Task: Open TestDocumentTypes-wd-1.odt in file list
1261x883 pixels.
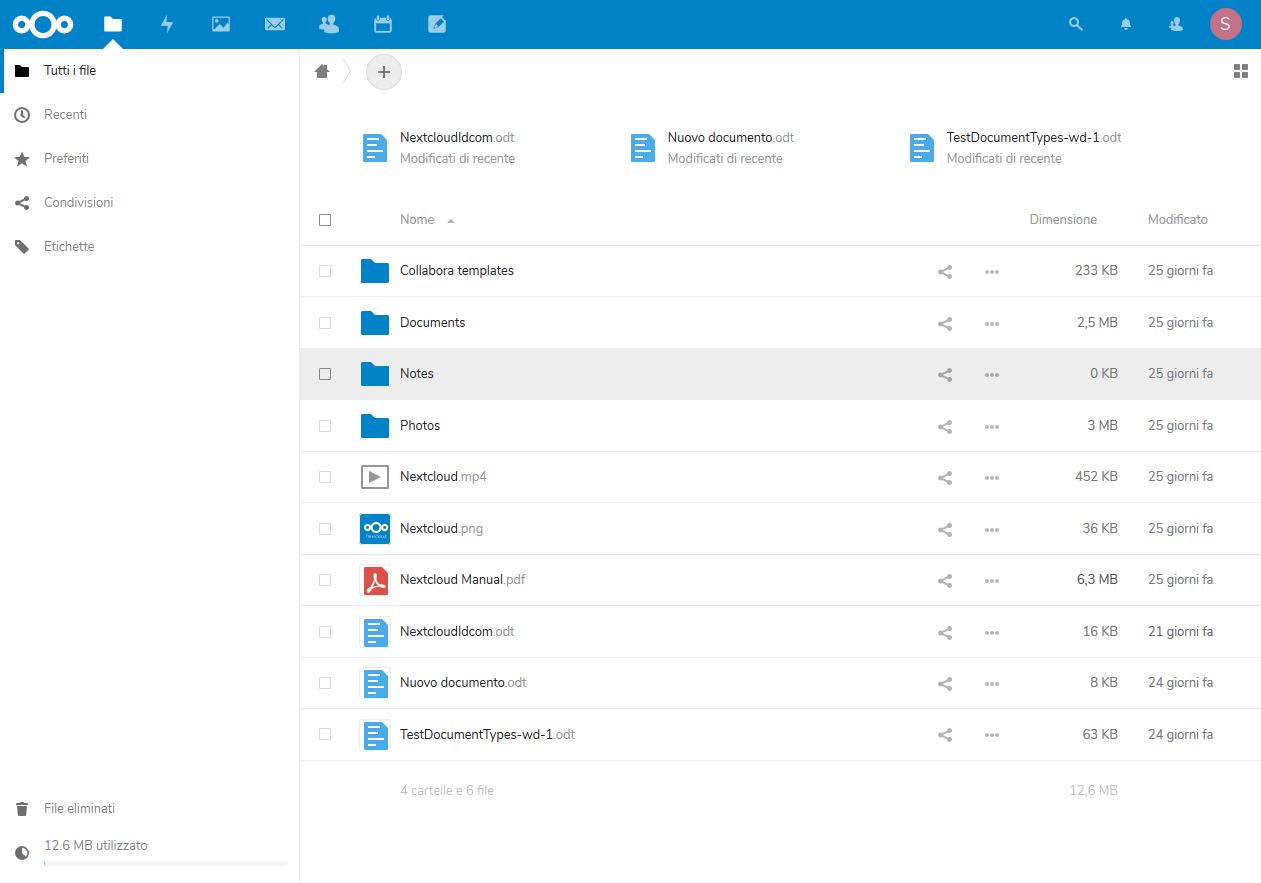Action: coord(488,735)
